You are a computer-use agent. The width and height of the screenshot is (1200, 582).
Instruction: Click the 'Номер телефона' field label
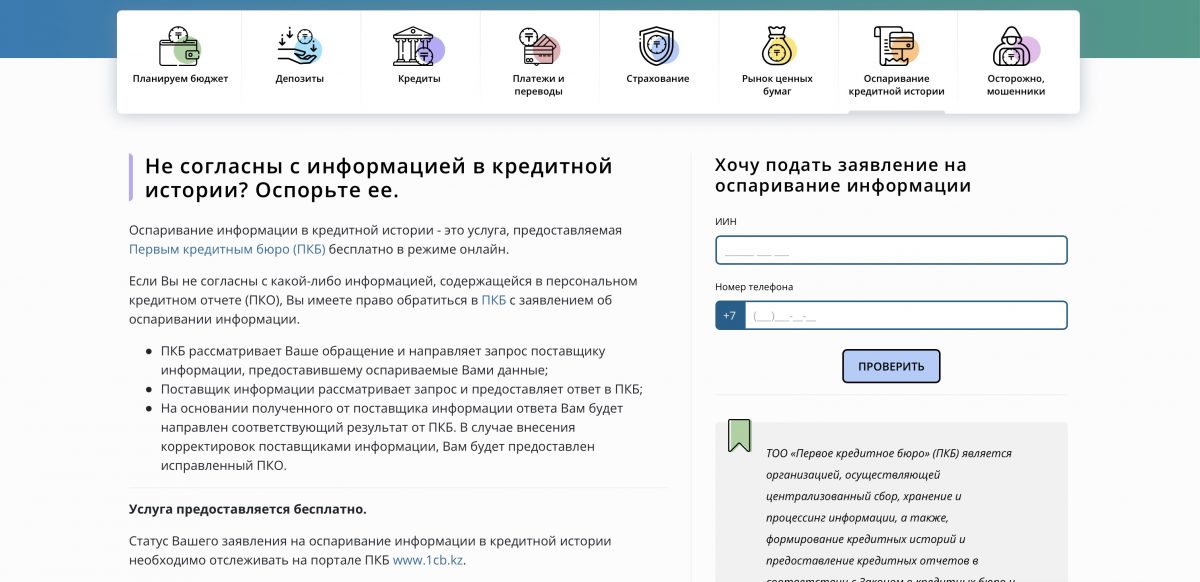click(x=754, y=287)
